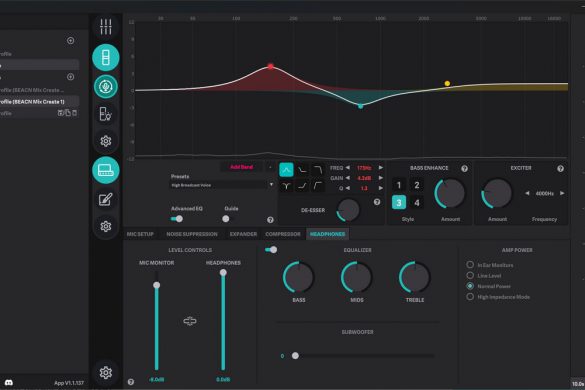Toggle the Advanced EQ switch
585x390 pixels.
(x=177, y=219)
